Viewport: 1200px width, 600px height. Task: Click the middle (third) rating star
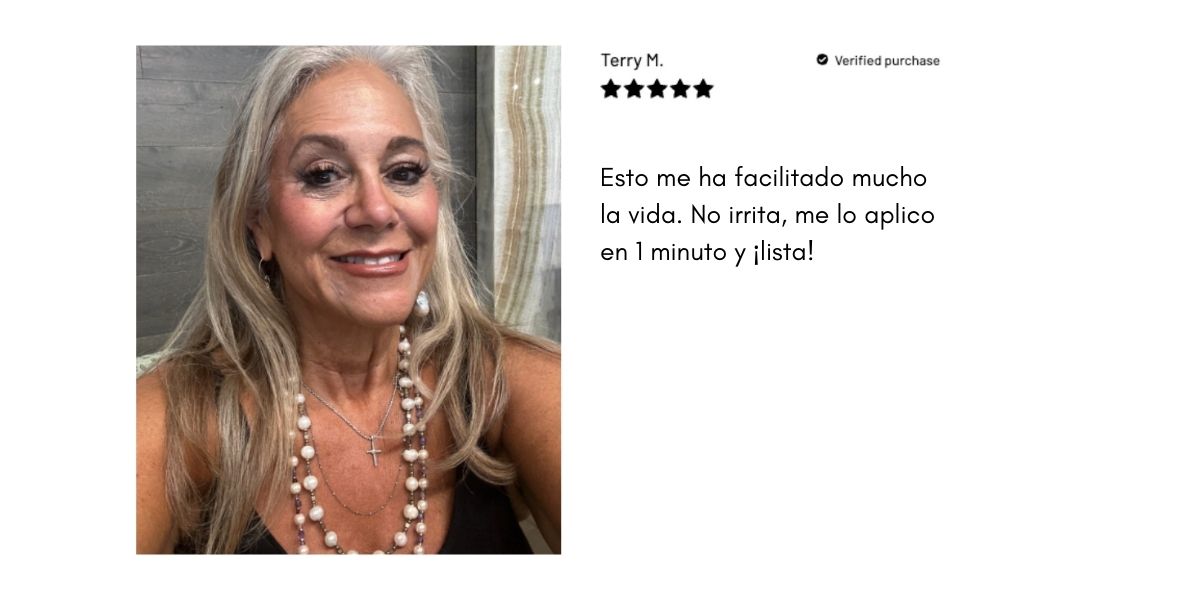coord(657,89)
